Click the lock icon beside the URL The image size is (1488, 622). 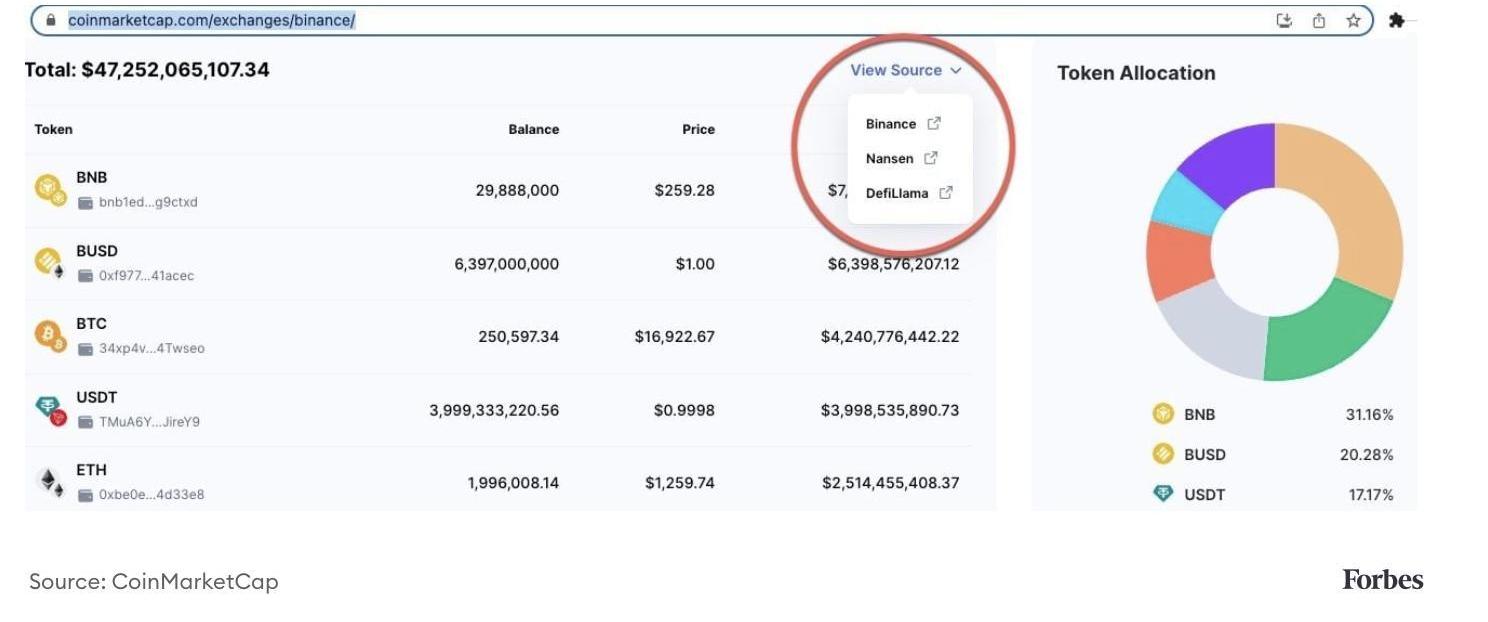[x=51, y=20]
